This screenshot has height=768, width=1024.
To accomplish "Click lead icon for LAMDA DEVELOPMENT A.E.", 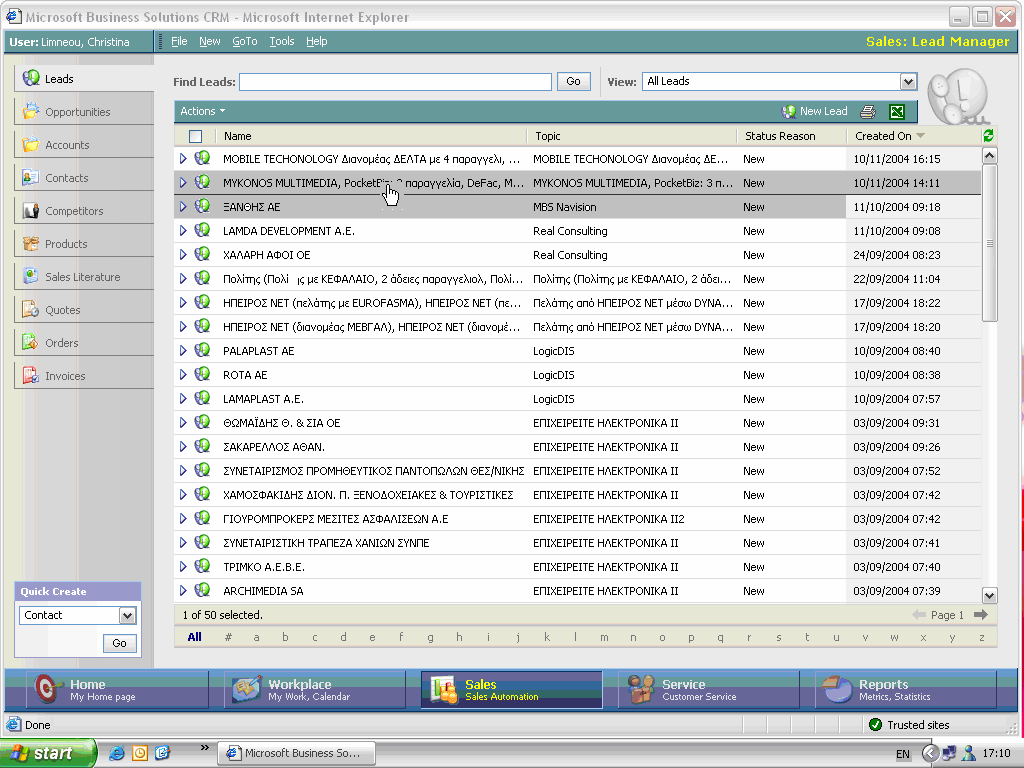I will pyautogui.click(x=202, y=230).
